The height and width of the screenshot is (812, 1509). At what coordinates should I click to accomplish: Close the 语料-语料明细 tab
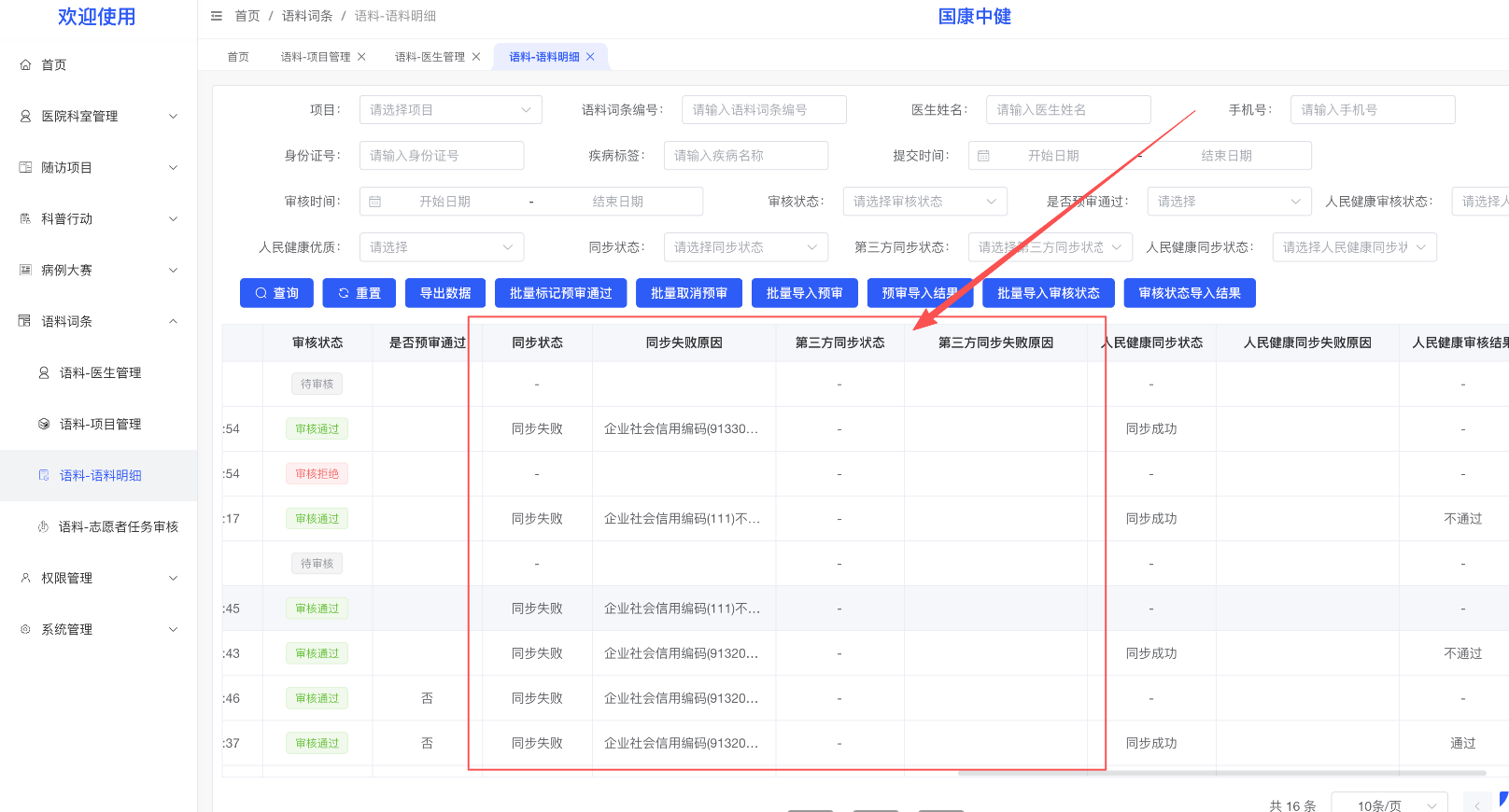590,57
